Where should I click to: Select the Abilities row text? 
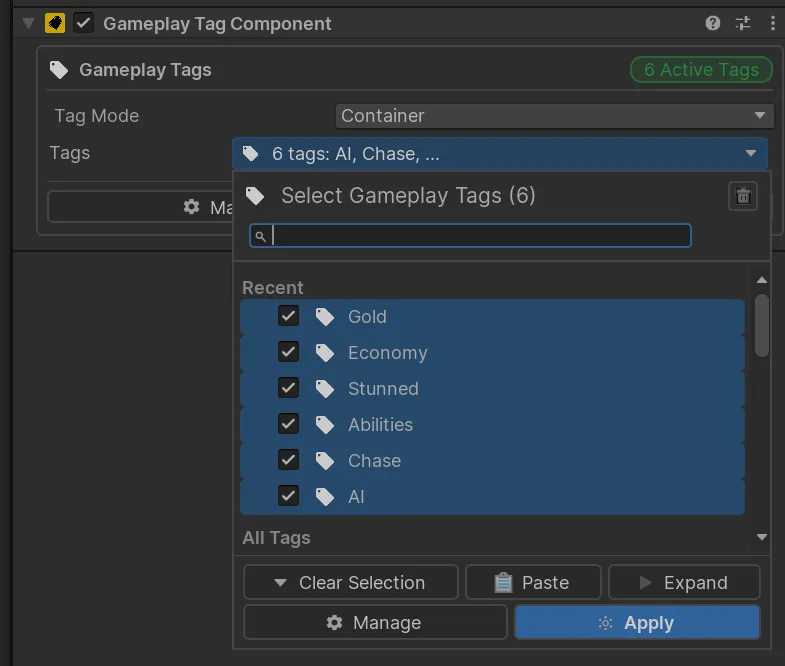point(380,425)
